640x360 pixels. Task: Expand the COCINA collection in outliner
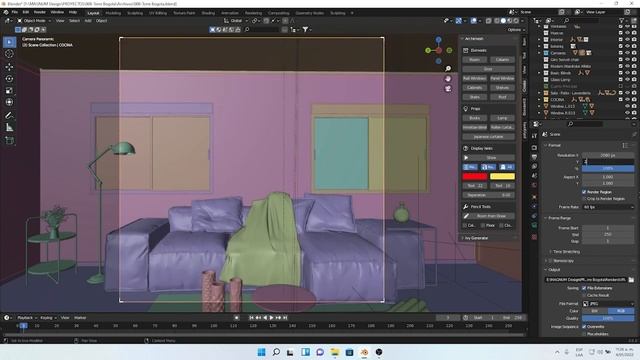(539, 100)
